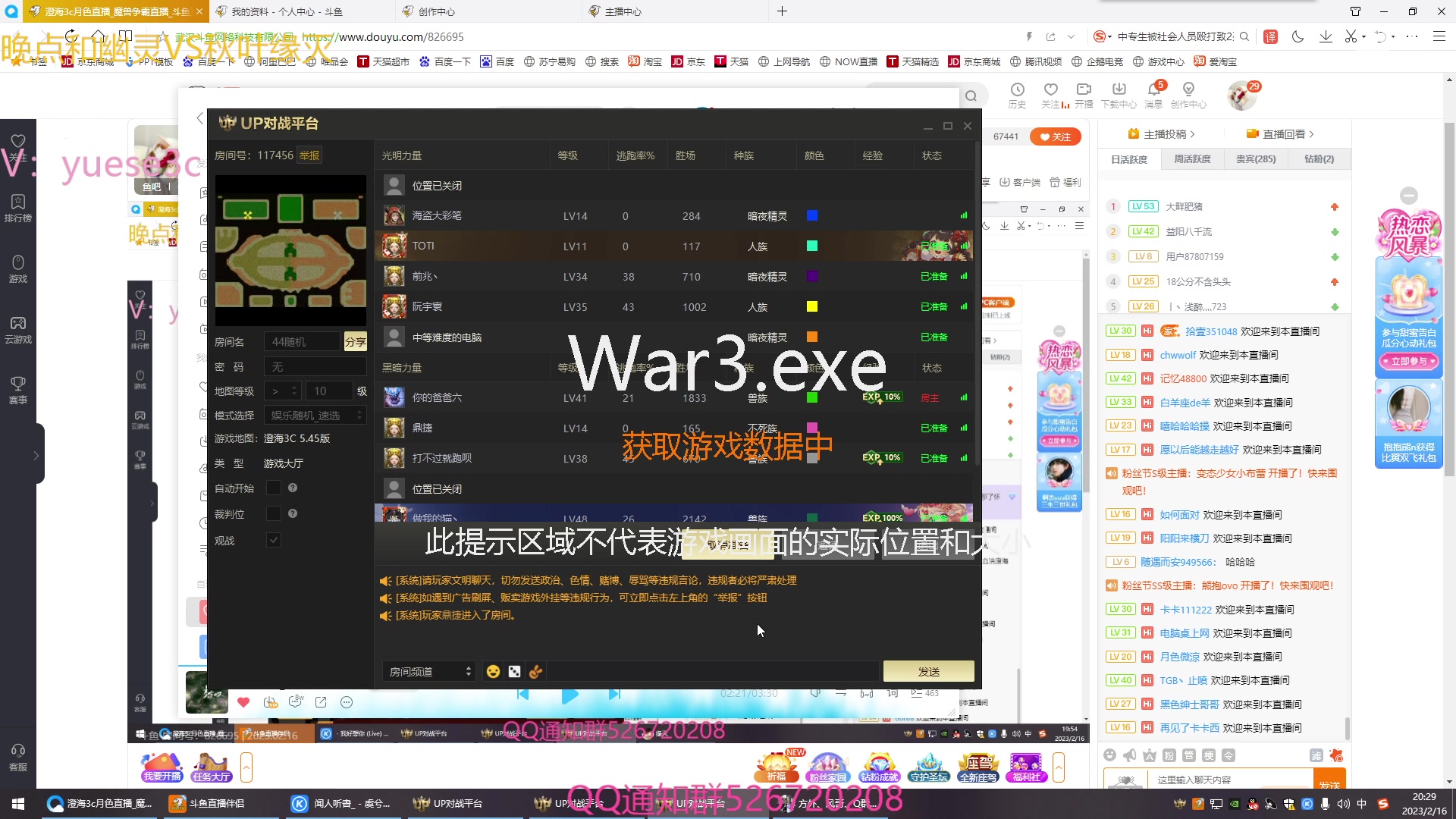Image resolution: width=1456 pixels, height=819 pixels.
Task: Open 游戏 in left sidebar
Action: click(x=18, y=268)
